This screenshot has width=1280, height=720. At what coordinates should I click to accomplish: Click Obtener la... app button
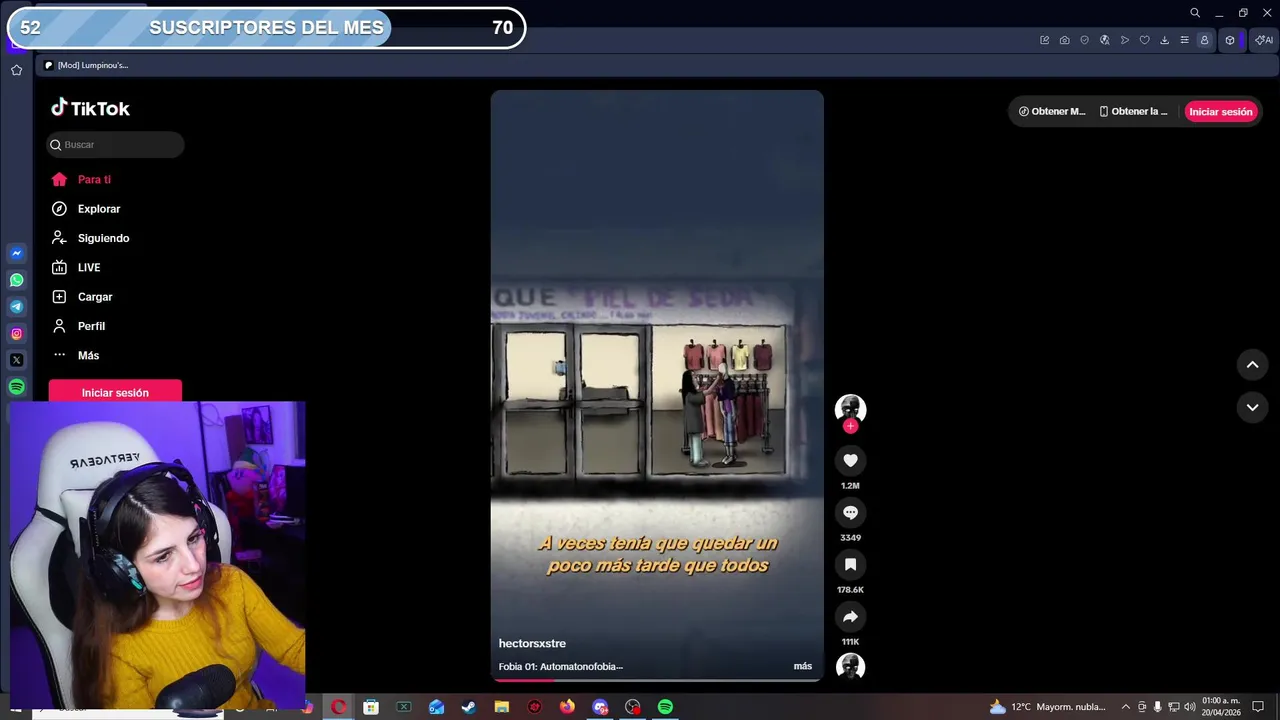tap(1133, 112)
